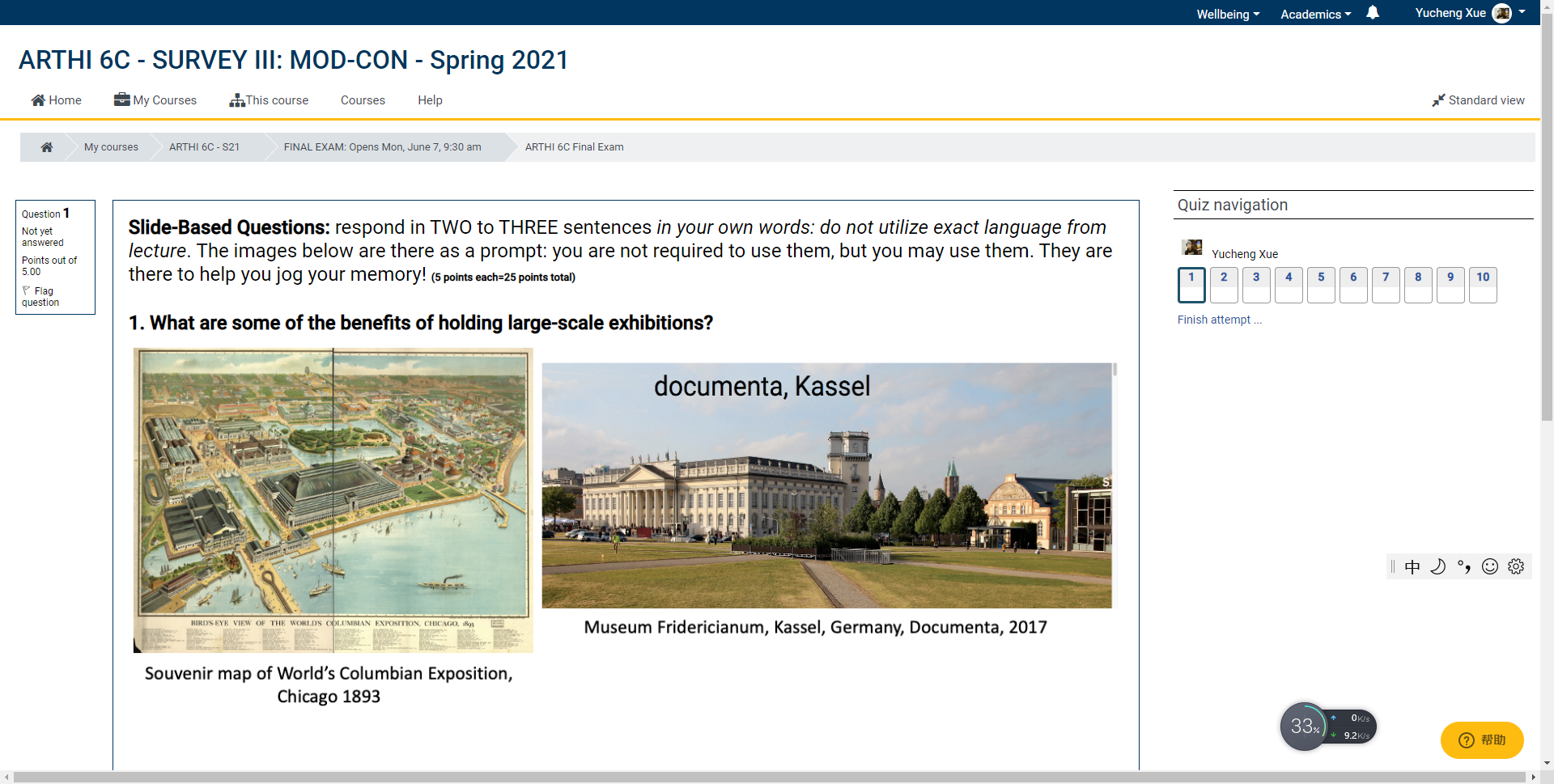1554x784 pixels.
Task: Jump to question 4 in quiz navigation
Action: [x=1289, y=285]
